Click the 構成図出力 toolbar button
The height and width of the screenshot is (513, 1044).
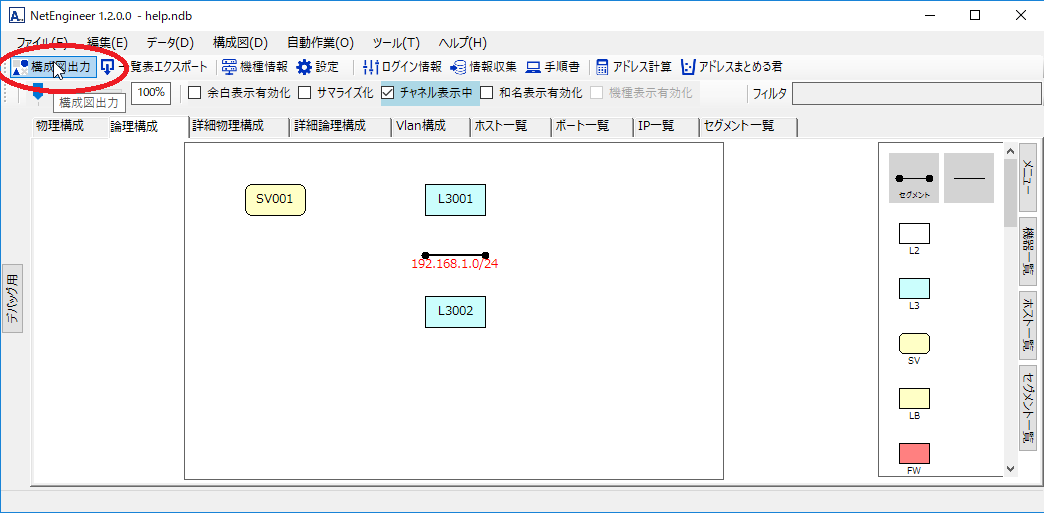(55, 67)
